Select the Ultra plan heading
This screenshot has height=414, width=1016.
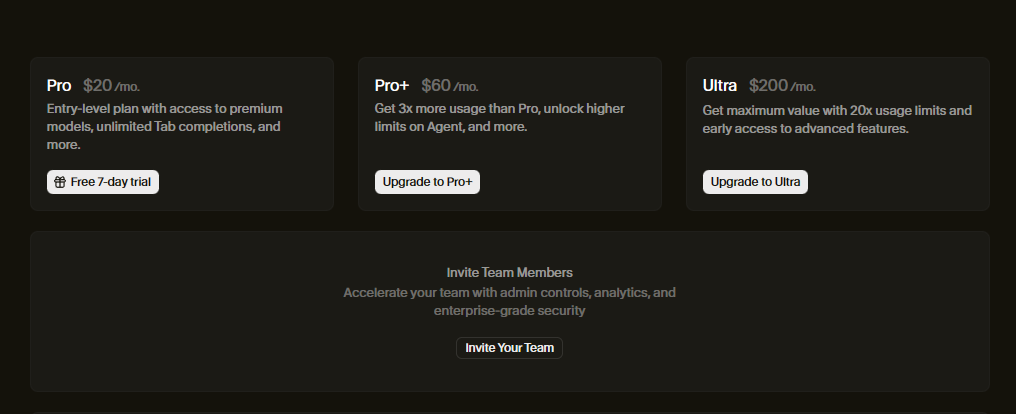pyautogui.click(x=720, y=86)
